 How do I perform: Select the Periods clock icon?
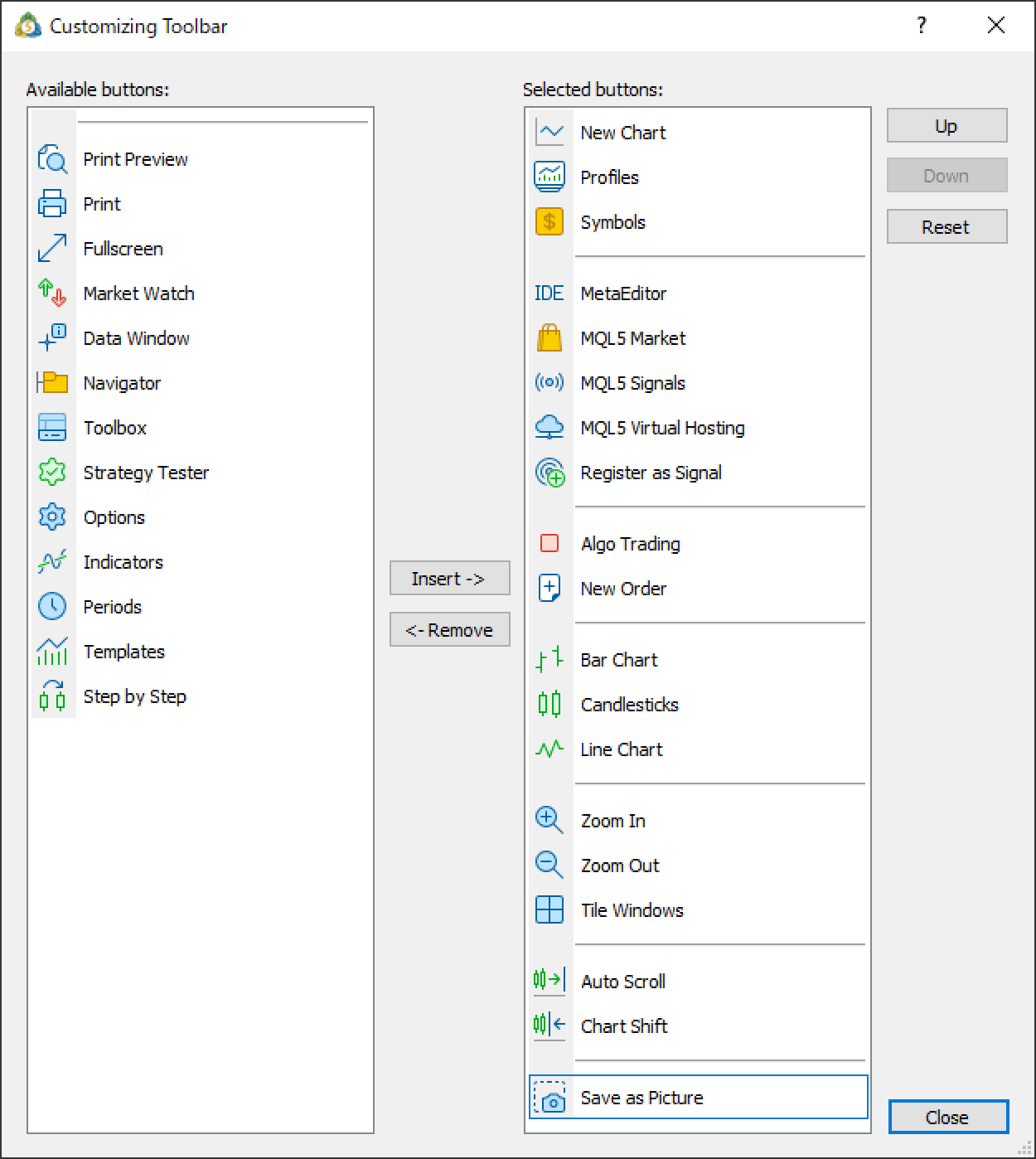click(x=52, y=607)
